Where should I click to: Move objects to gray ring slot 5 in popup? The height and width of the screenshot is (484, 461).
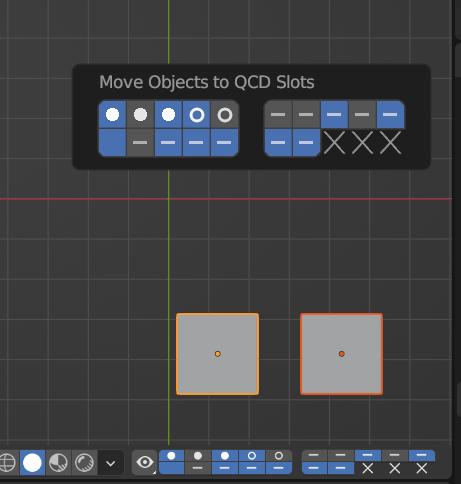tap(225, 114)
